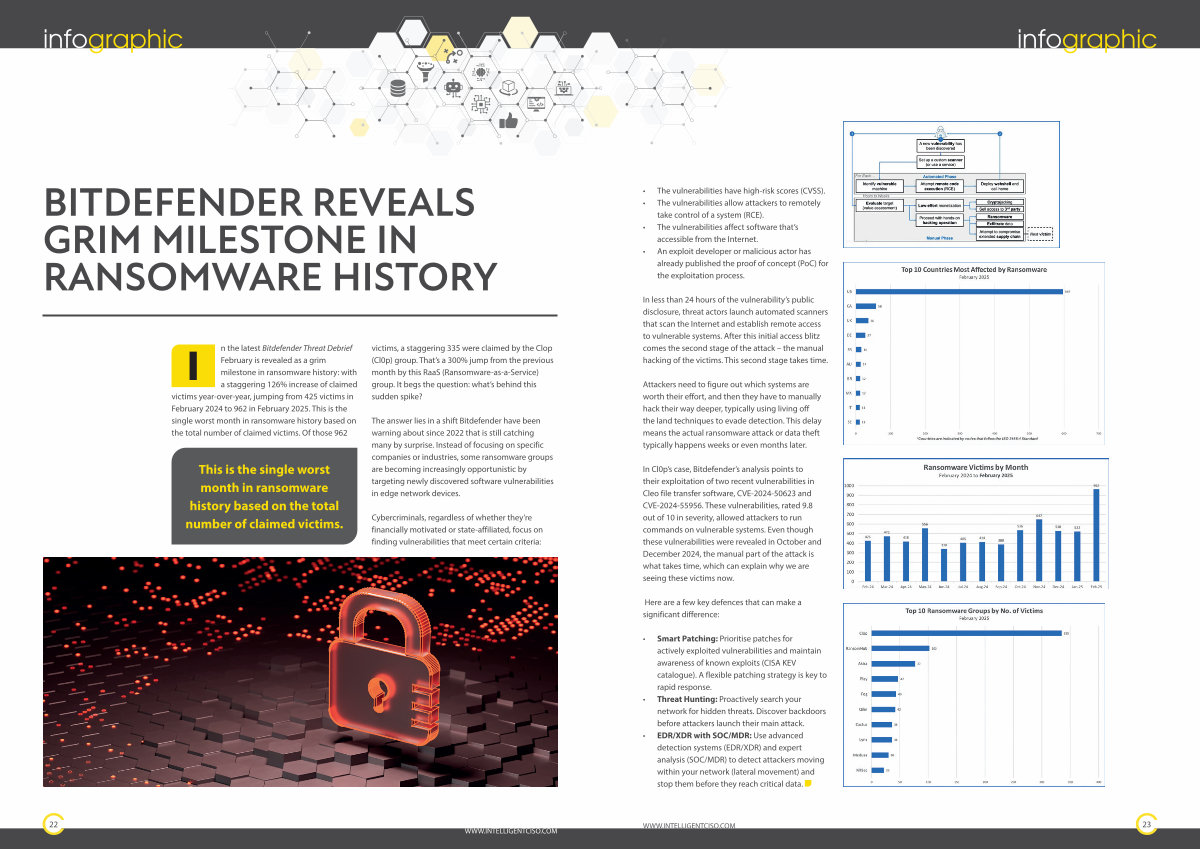The height and width of the screenshot is (849, 1200).
Task: Click the yellow drop cap letter I
Action: pyautogui.click(x=190, y=365)
